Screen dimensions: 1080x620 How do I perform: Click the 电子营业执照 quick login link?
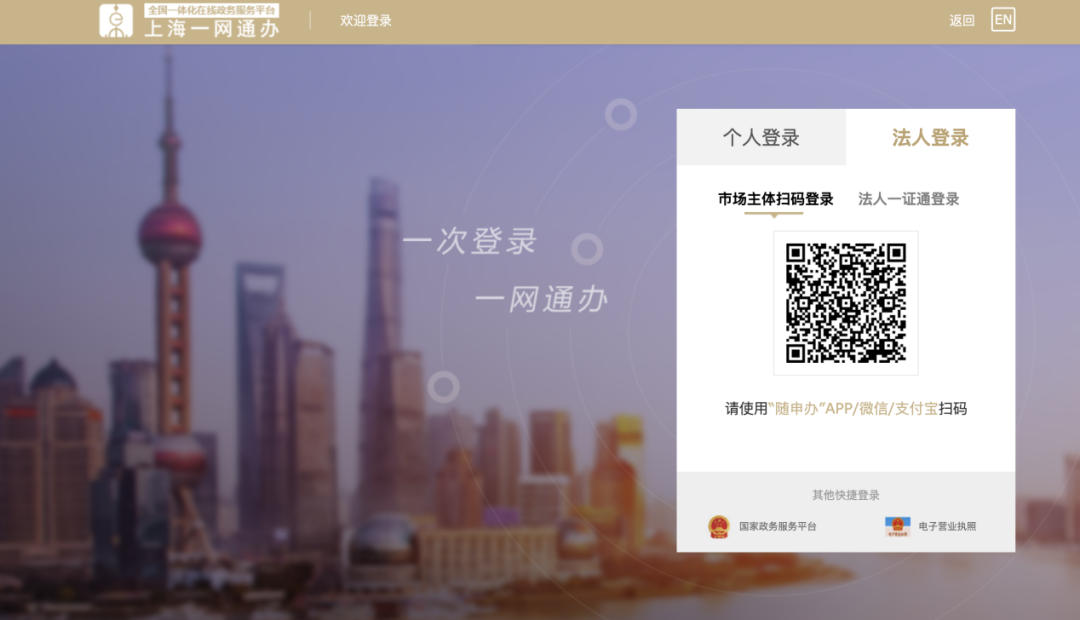[x=947, y=526]
